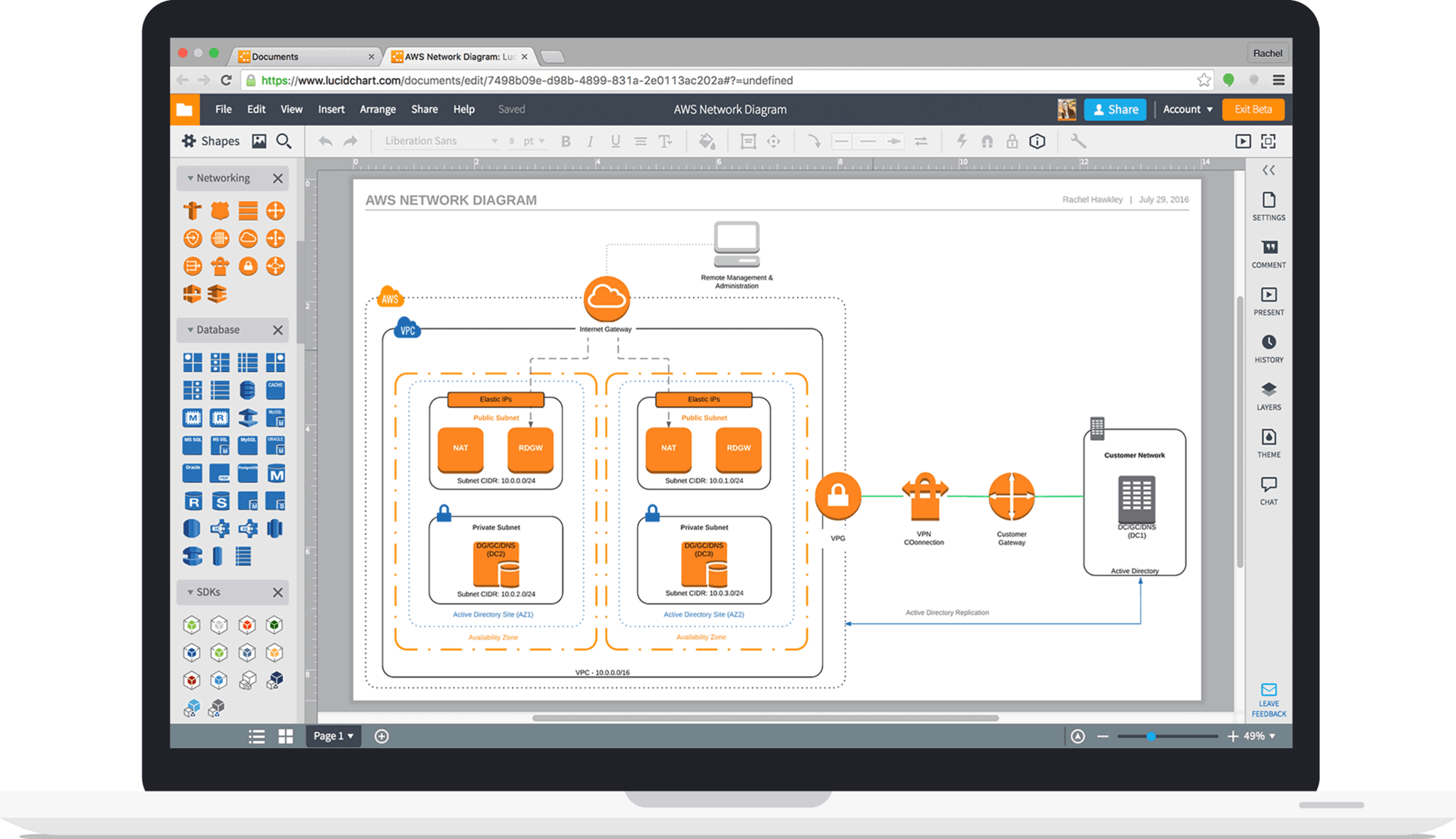
Task: Toggle underline formatting
Action: (615, 141)
